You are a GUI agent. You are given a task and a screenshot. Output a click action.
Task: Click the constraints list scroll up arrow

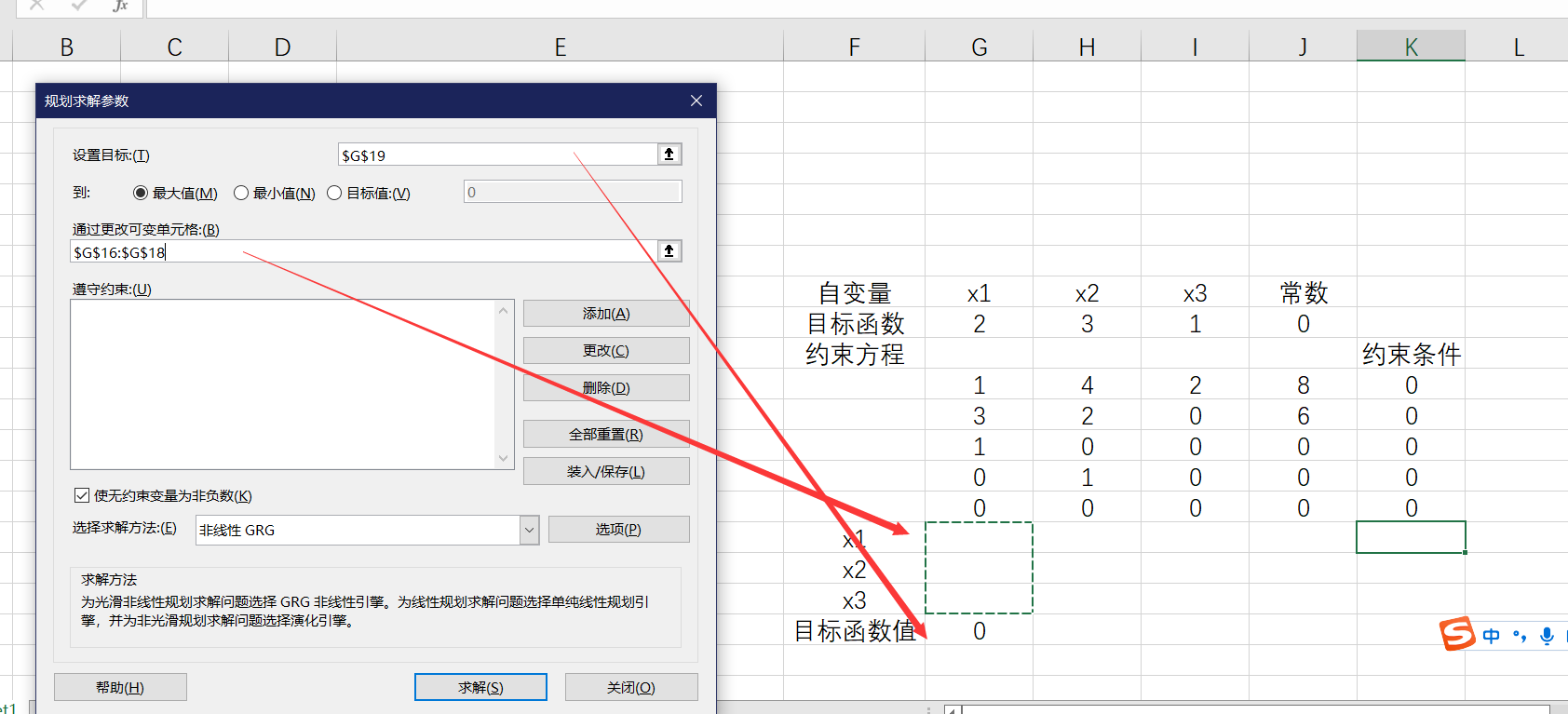click(504, 311)
